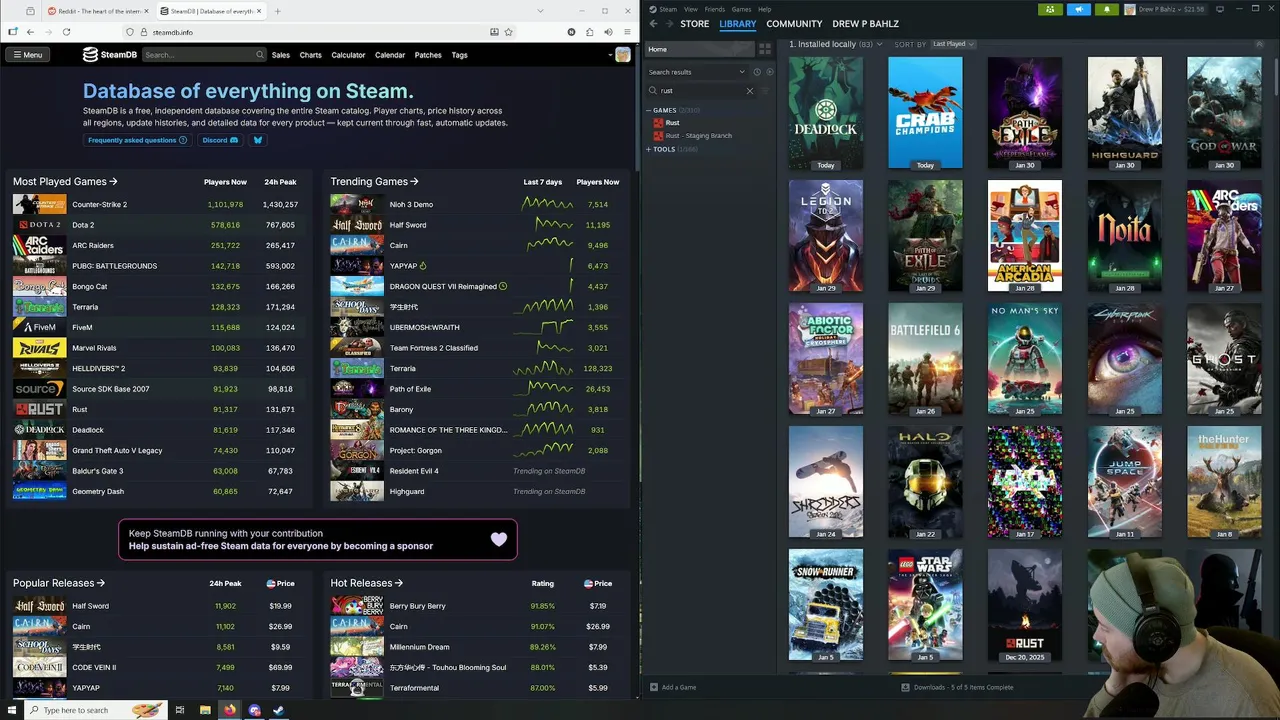The image size is (1280, 720).
Task: Open Steam notifications bell icon
Action: (1107, 9)
